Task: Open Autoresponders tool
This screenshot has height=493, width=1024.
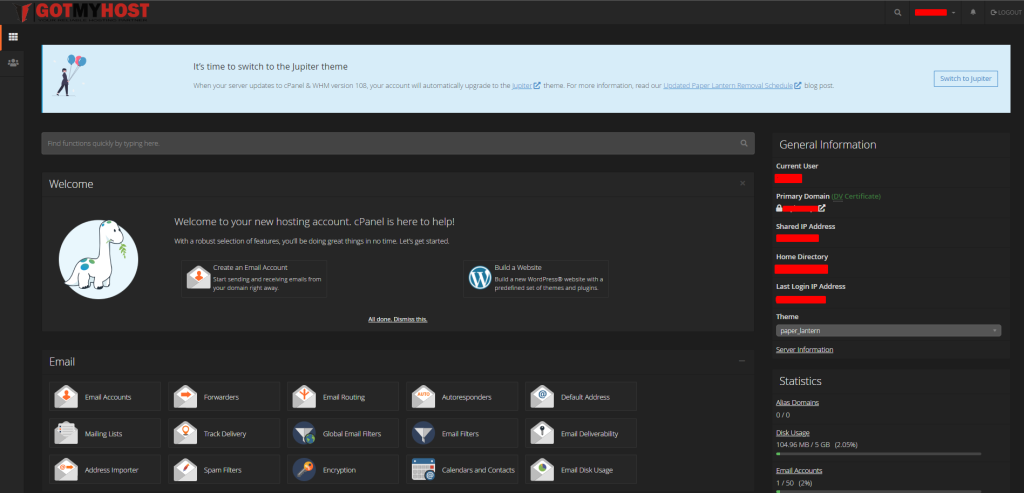Action: point(424,397)
